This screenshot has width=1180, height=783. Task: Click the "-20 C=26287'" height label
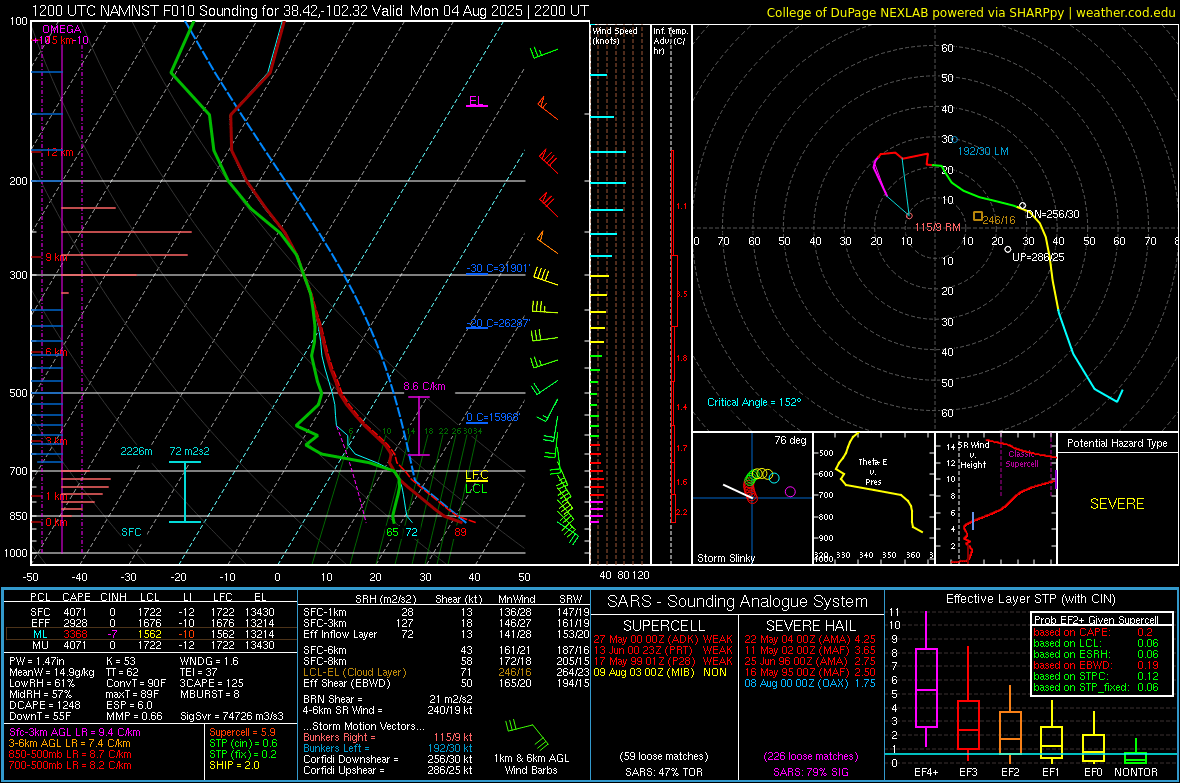[497, 323]
